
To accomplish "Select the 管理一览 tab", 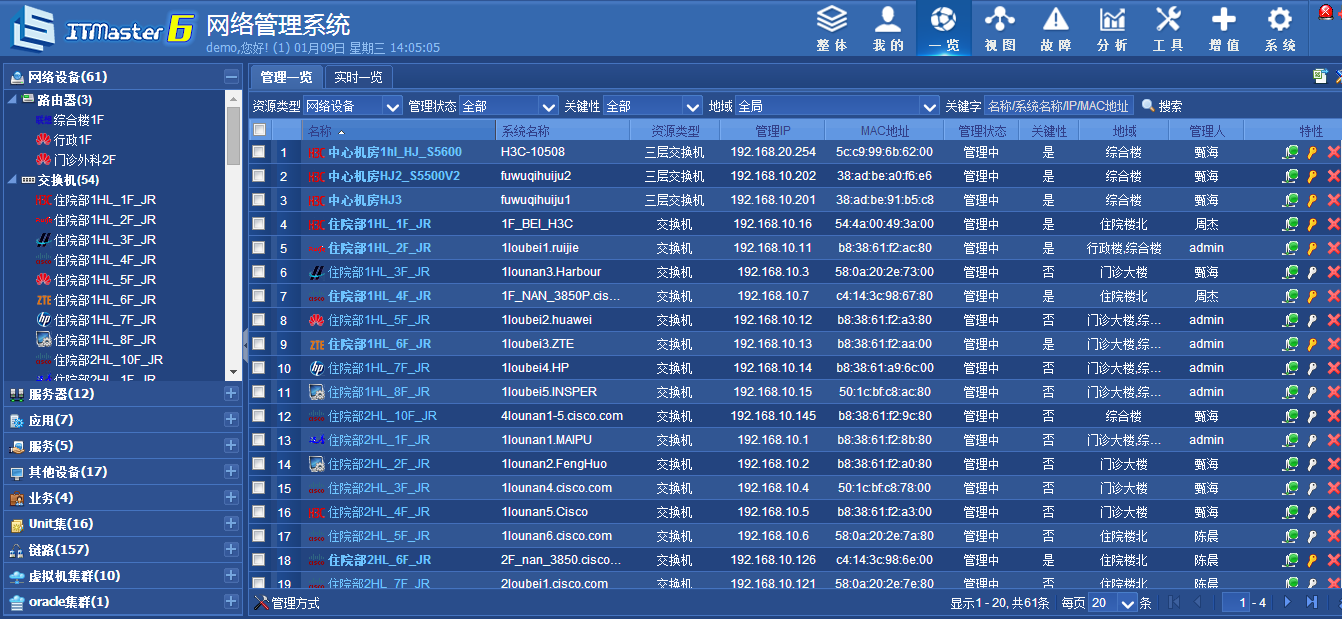I will [x=286, y=77].
